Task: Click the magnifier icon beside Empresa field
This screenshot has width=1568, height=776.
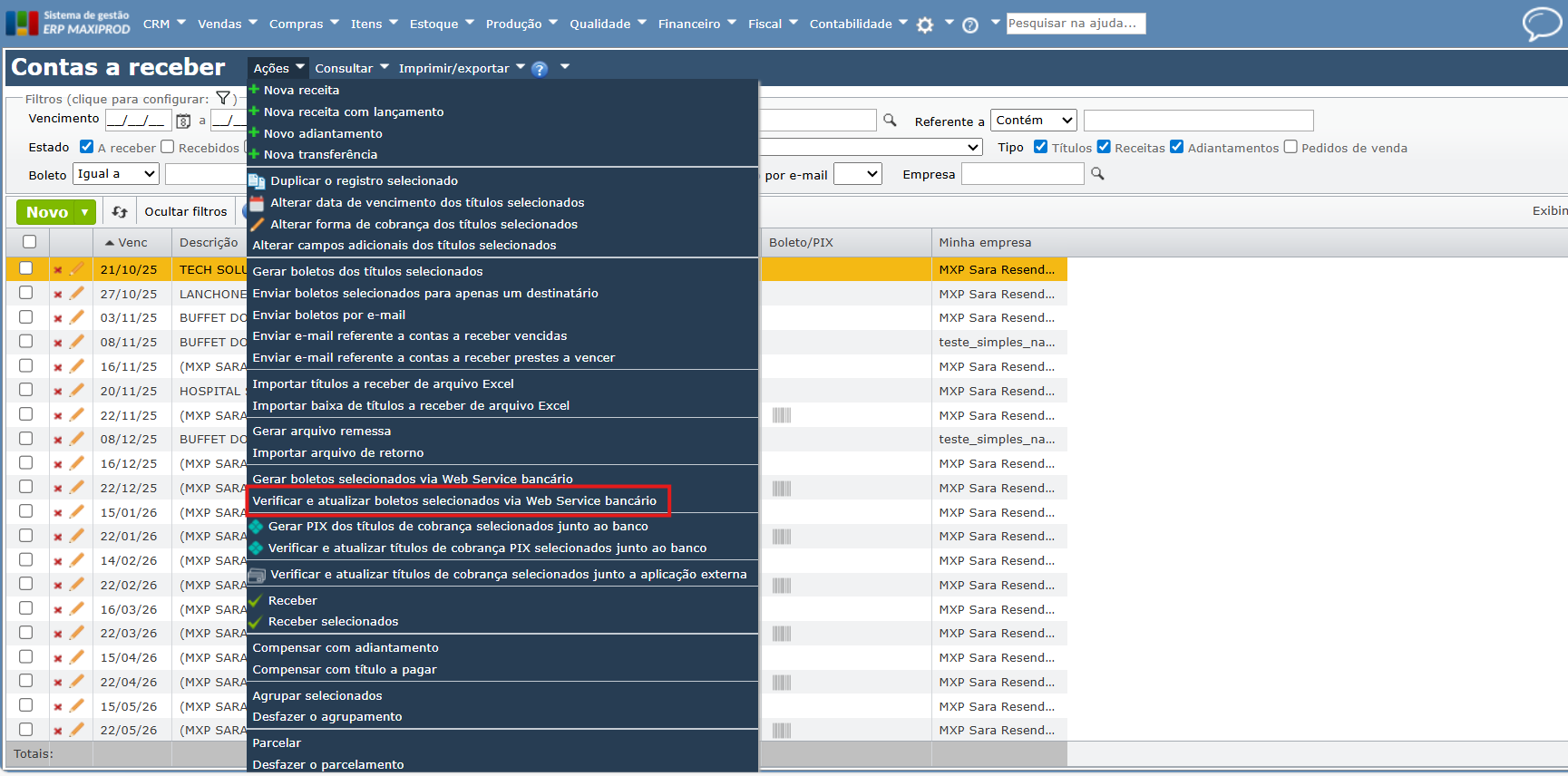Action: tap(1097, 174)
